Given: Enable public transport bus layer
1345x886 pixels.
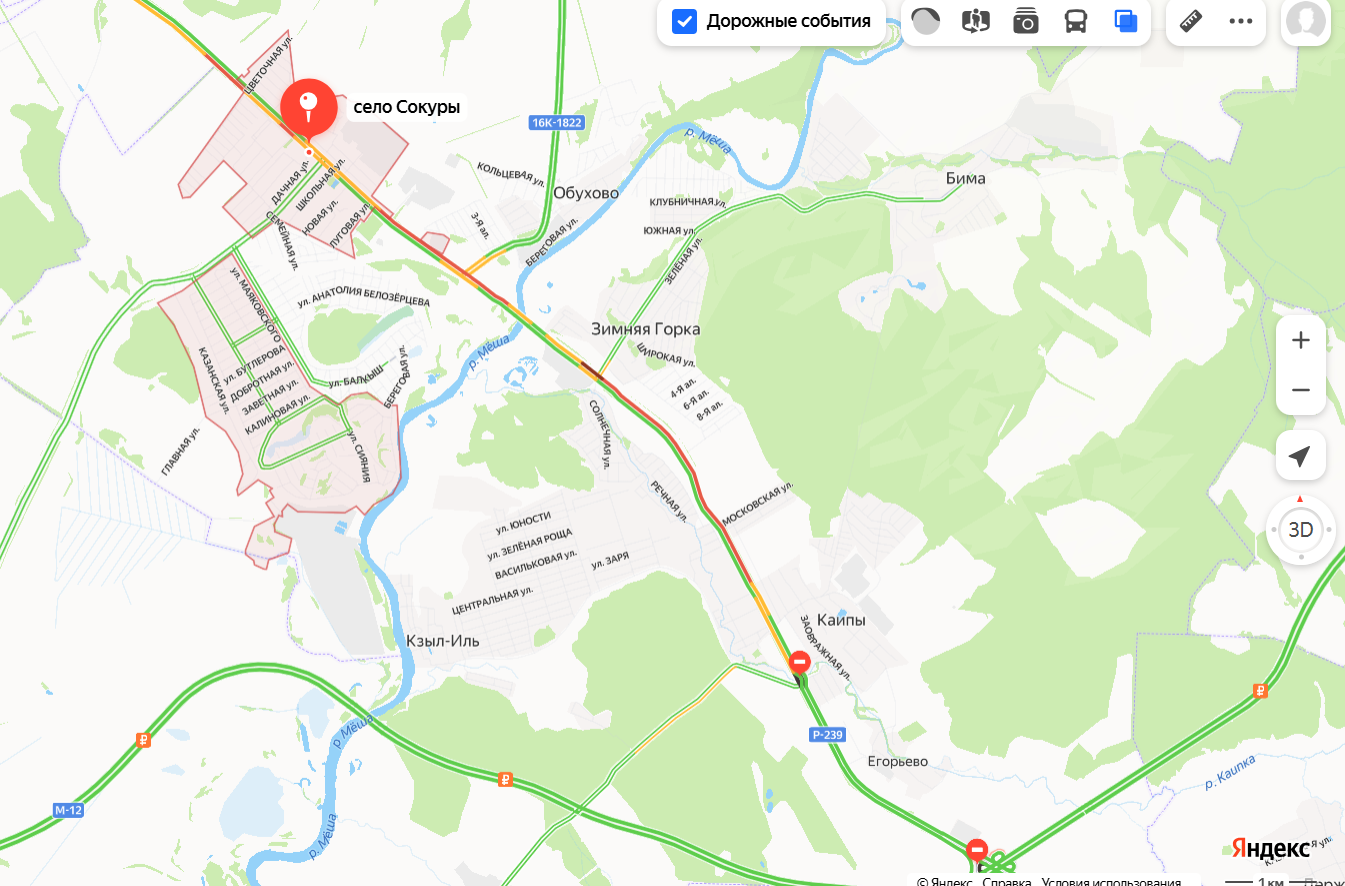Looking at the screenshot, I should tap(1075, 21).
